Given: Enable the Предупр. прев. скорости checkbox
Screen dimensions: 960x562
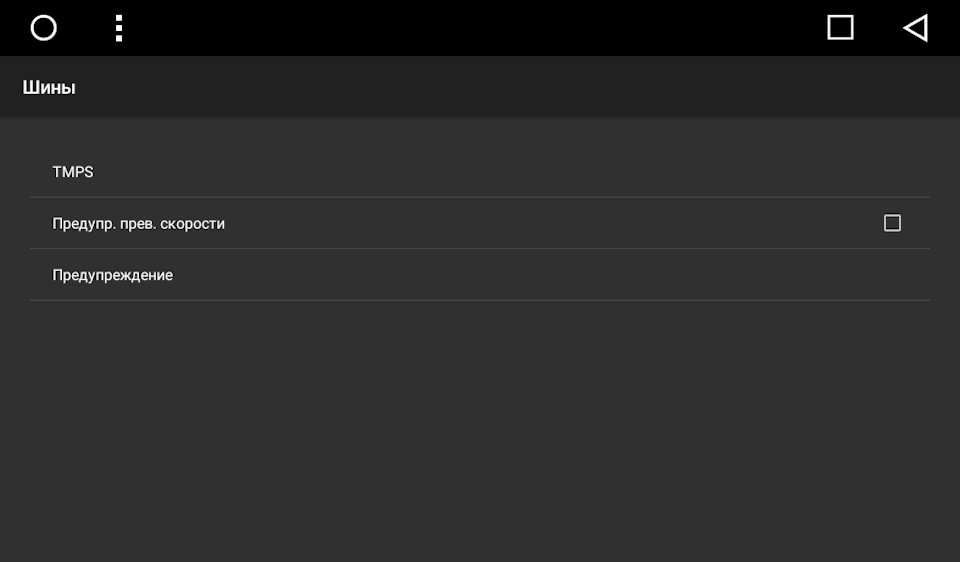Looking at the screenshot, I should 892,223.
